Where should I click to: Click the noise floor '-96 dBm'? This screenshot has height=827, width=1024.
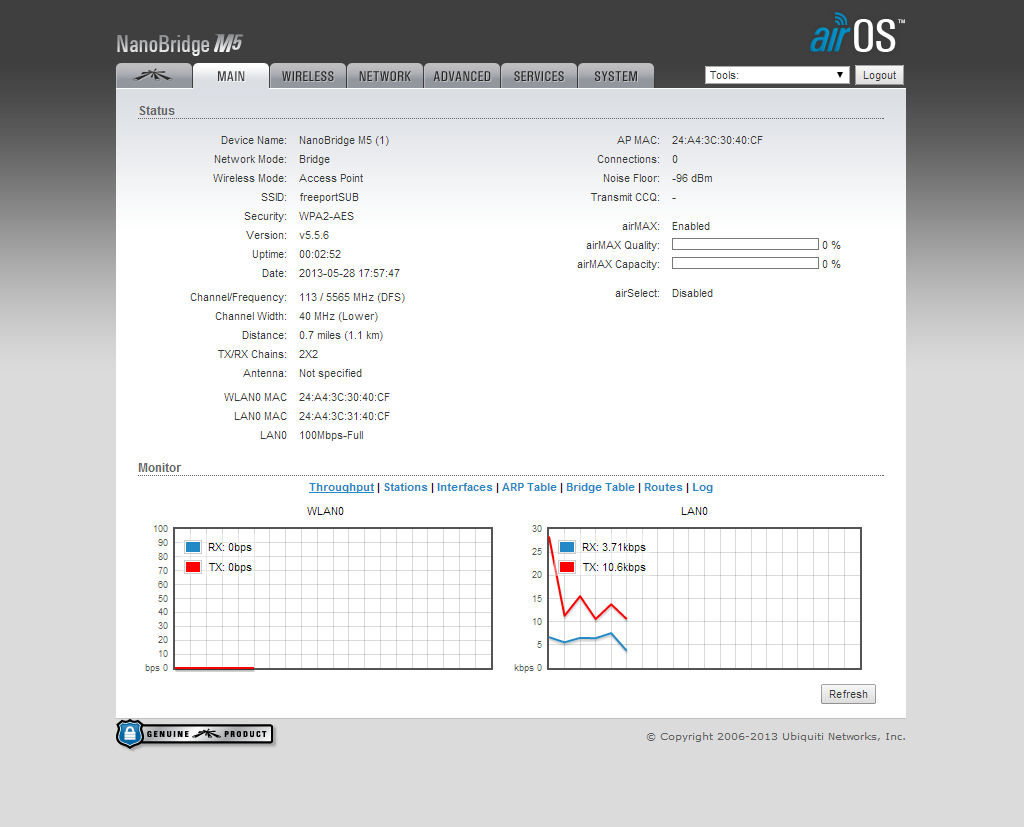[692, 178]
